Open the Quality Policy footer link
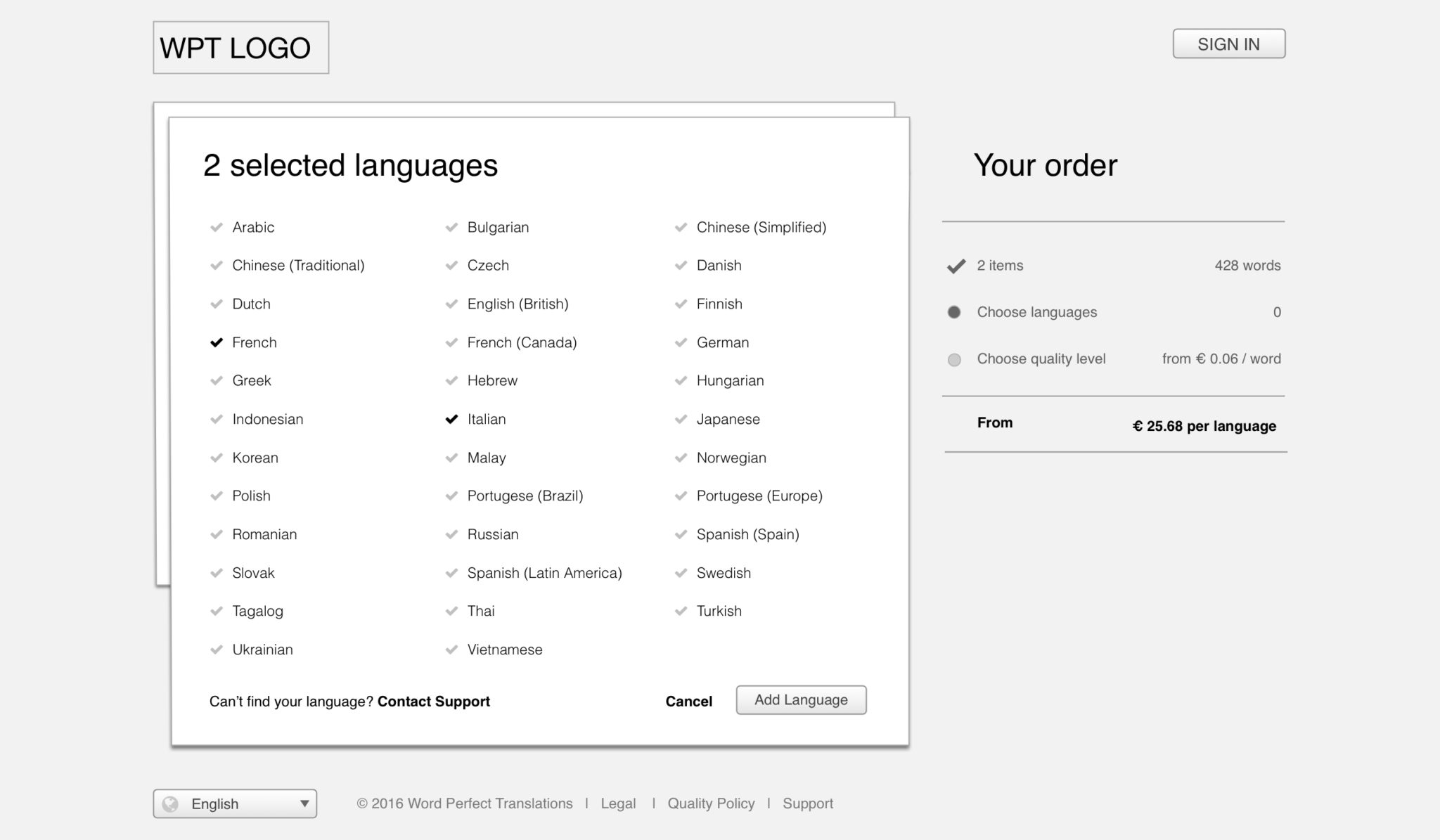This screenshot has height=840, width=1440. 711,803
